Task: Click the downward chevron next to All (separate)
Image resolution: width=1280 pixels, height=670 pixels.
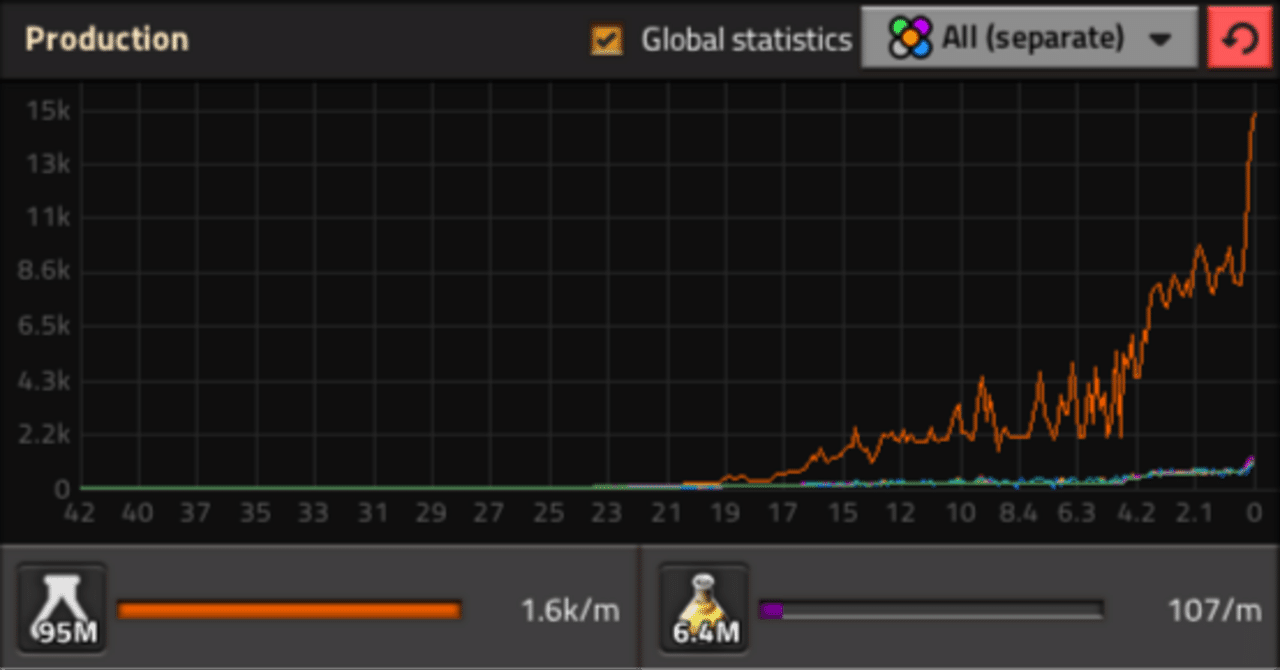Action: [1160, 37]
